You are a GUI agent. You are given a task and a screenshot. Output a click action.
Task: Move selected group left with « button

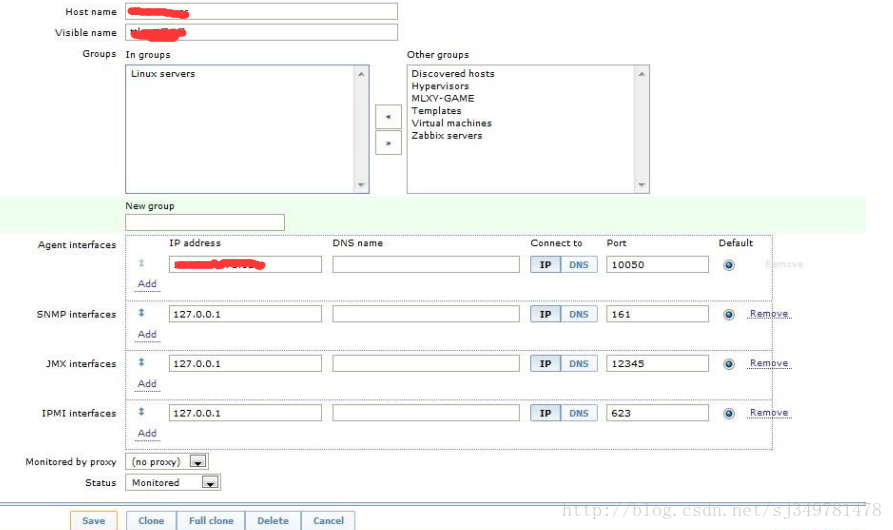tap(388, 117)
